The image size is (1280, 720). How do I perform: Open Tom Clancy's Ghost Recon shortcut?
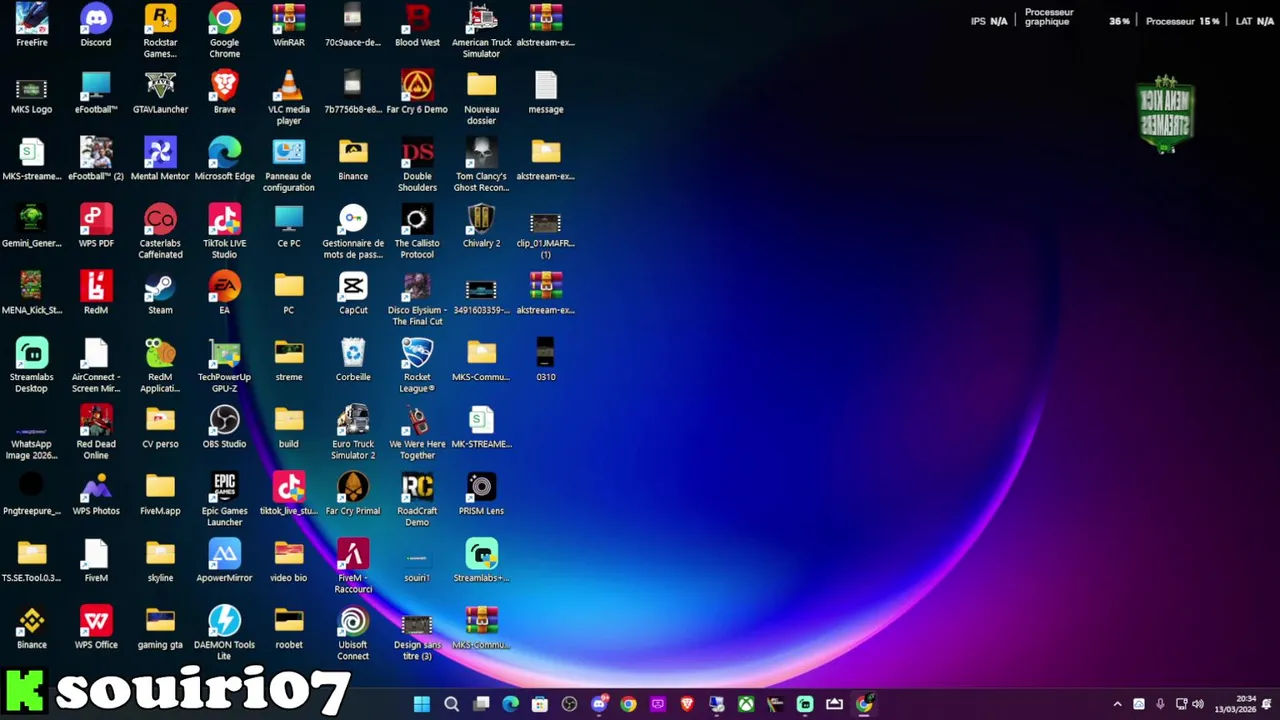point(481,165)
